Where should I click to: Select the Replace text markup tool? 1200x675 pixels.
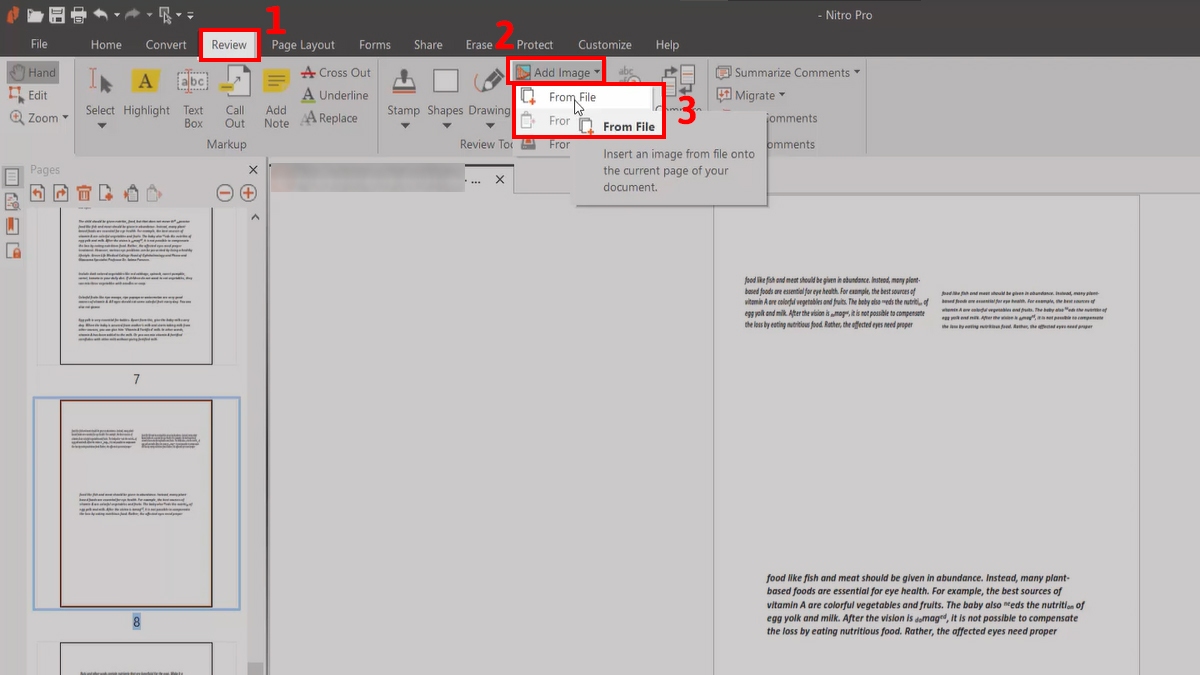[x=329, y=118]
